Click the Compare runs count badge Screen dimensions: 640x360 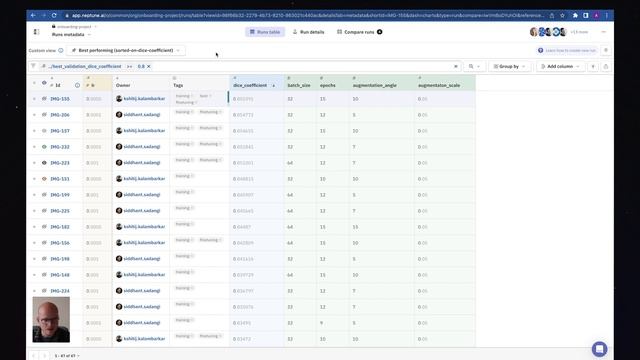pos(380,32)
